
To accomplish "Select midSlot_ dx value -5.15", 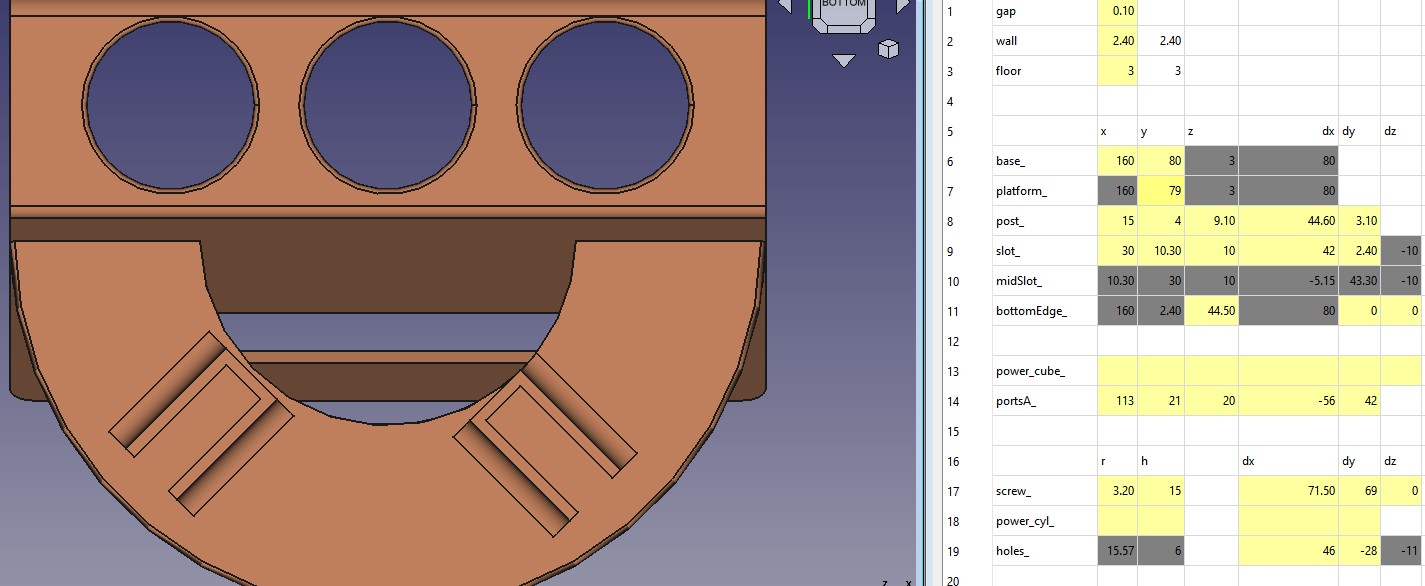I will click(1288, 281).
